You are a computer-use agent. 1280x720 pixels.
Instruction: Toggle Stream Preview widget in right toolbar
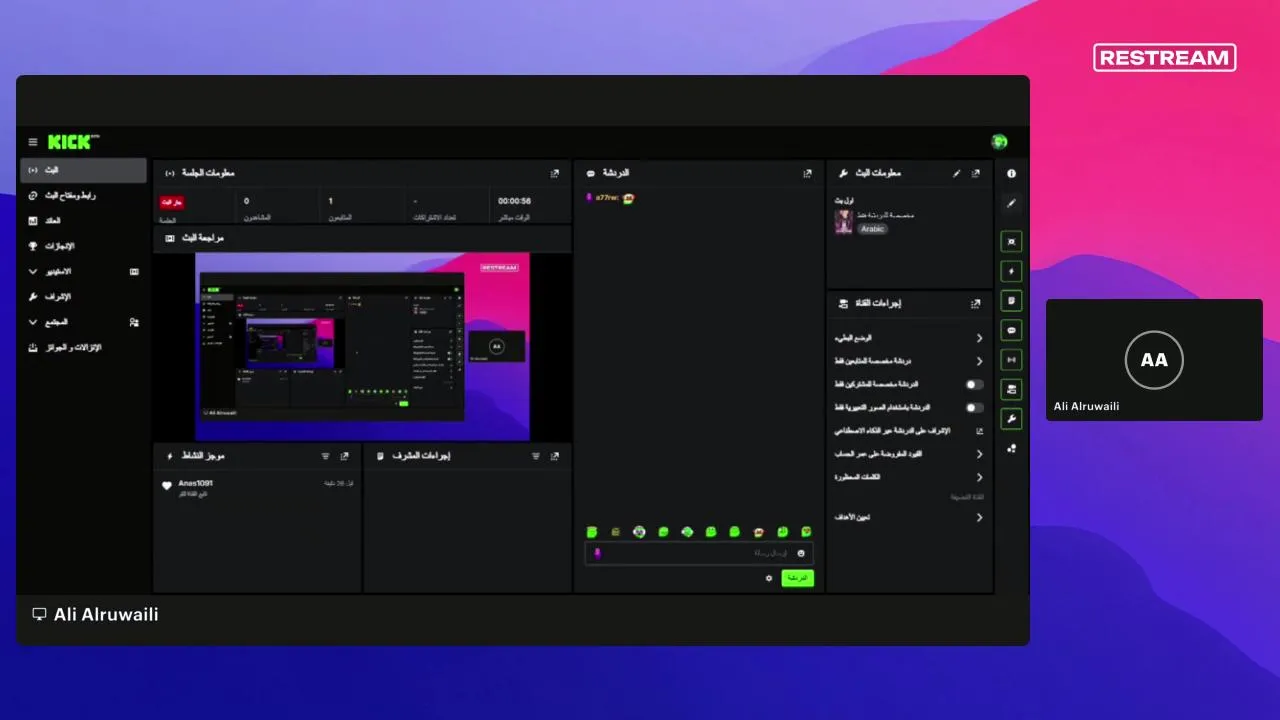click(1011, 242)
